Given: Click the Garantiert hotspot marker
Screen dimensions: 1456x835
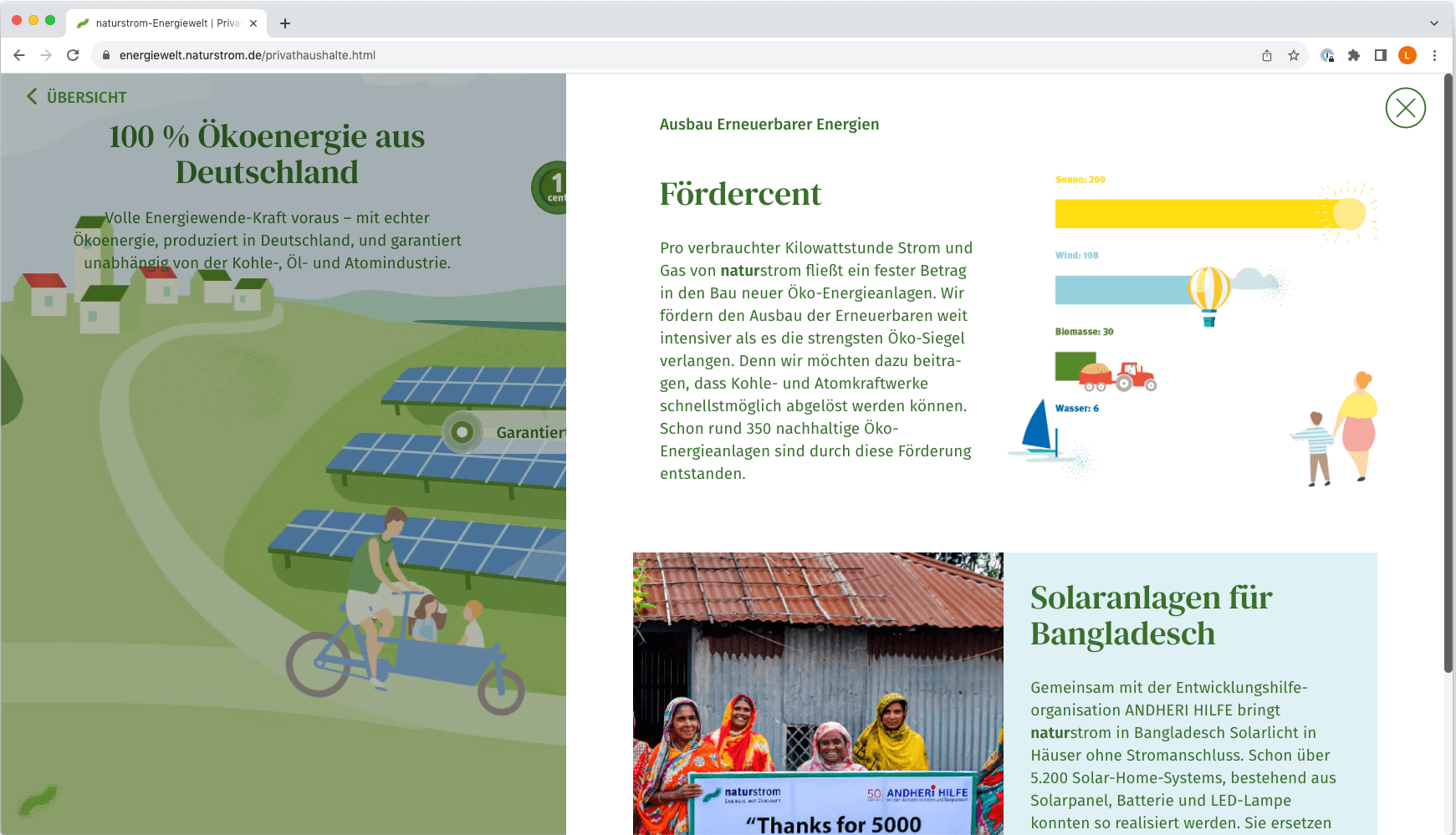Looking at the screenshot, I should point(462,432).
